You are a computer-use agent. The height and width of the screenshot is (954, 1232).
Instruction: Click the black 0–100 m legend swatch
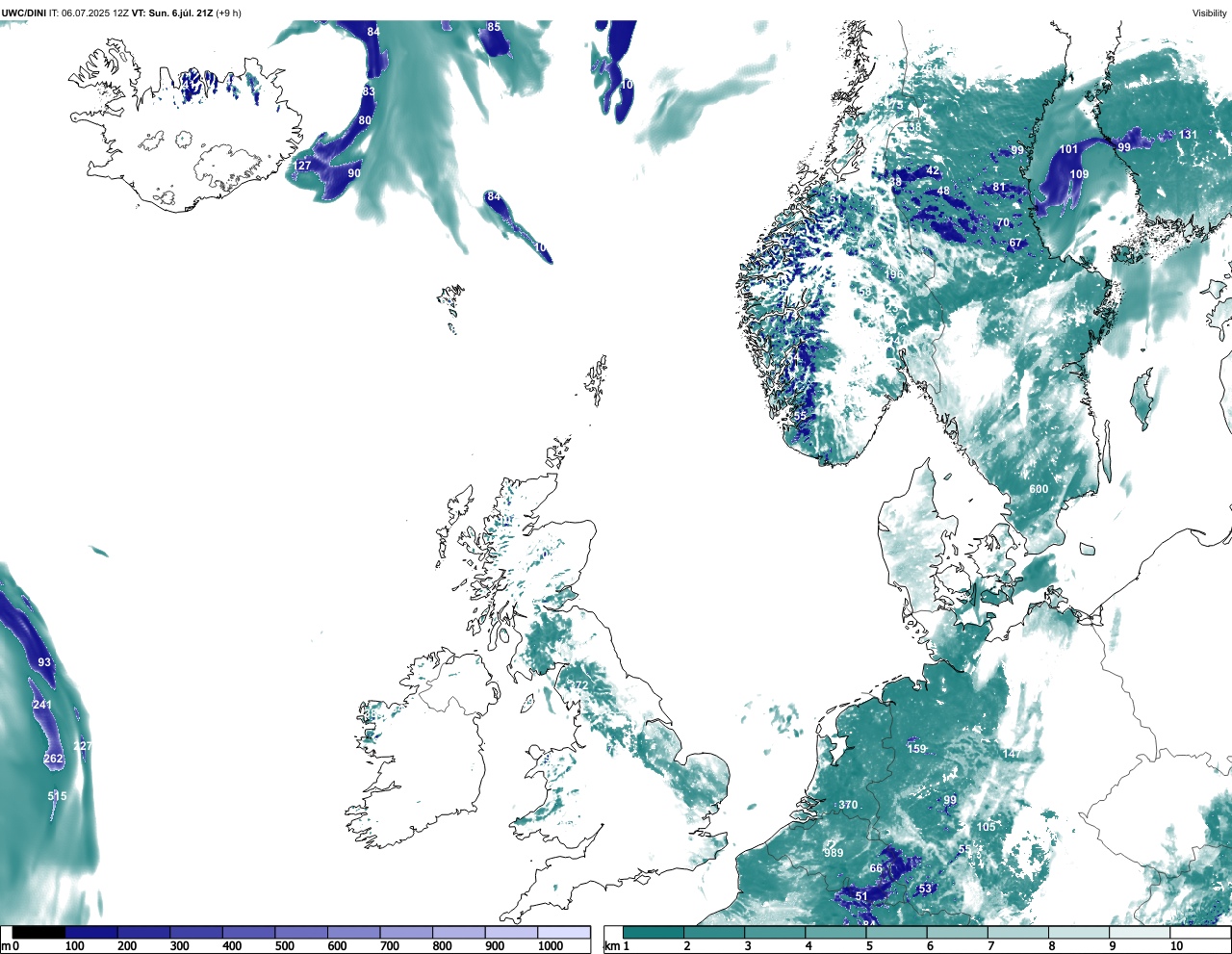[x=38, y=932]
